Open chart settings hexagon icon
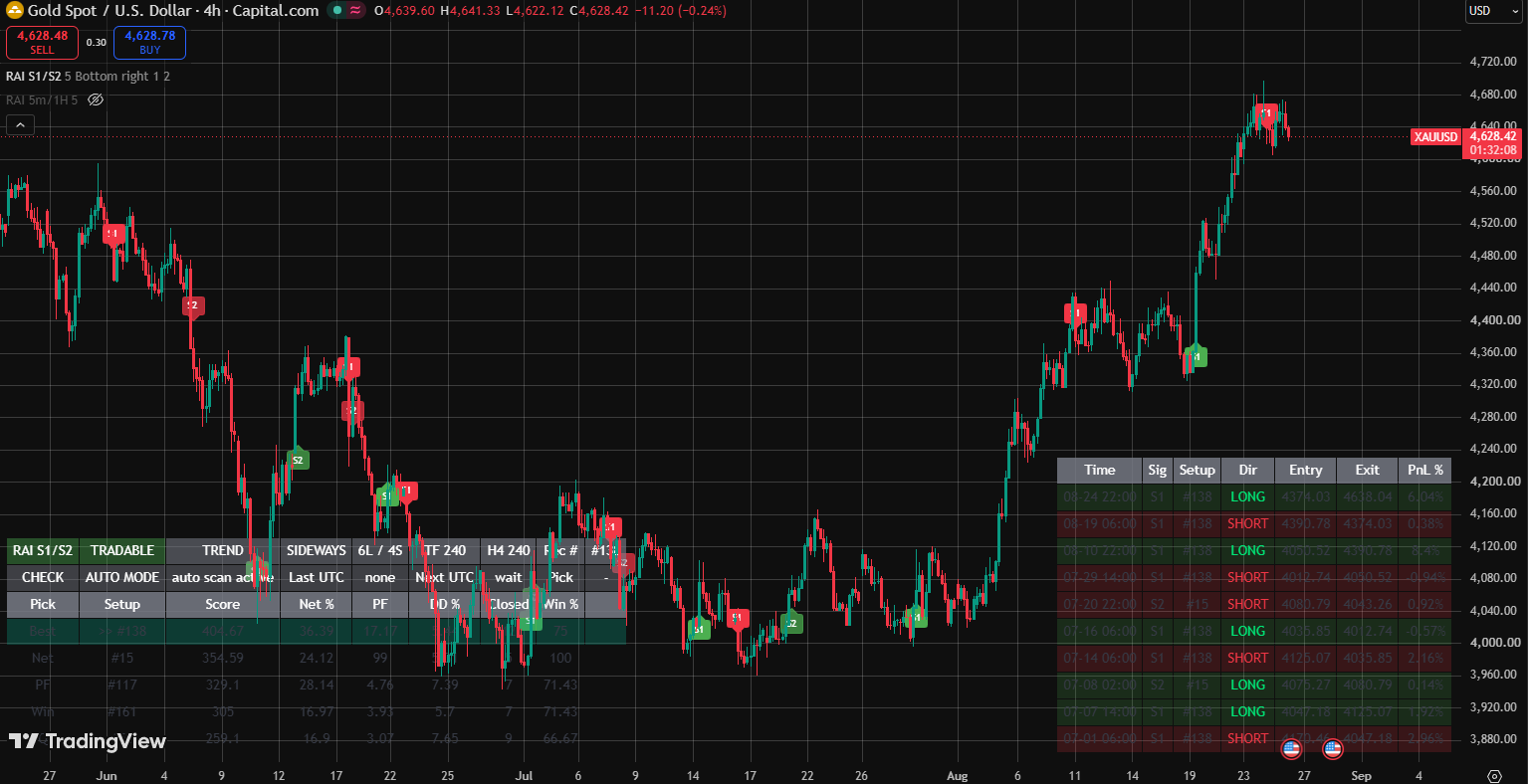The height and width of the screenshot is (784, 1528). pos(1494,776)
